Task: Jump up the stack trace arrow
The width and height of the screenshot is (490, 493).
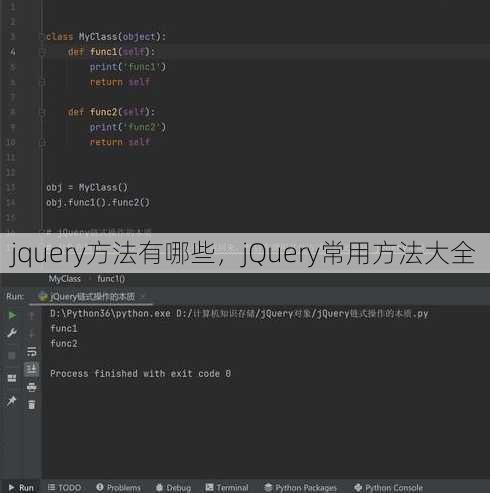Action: point(32,315)
